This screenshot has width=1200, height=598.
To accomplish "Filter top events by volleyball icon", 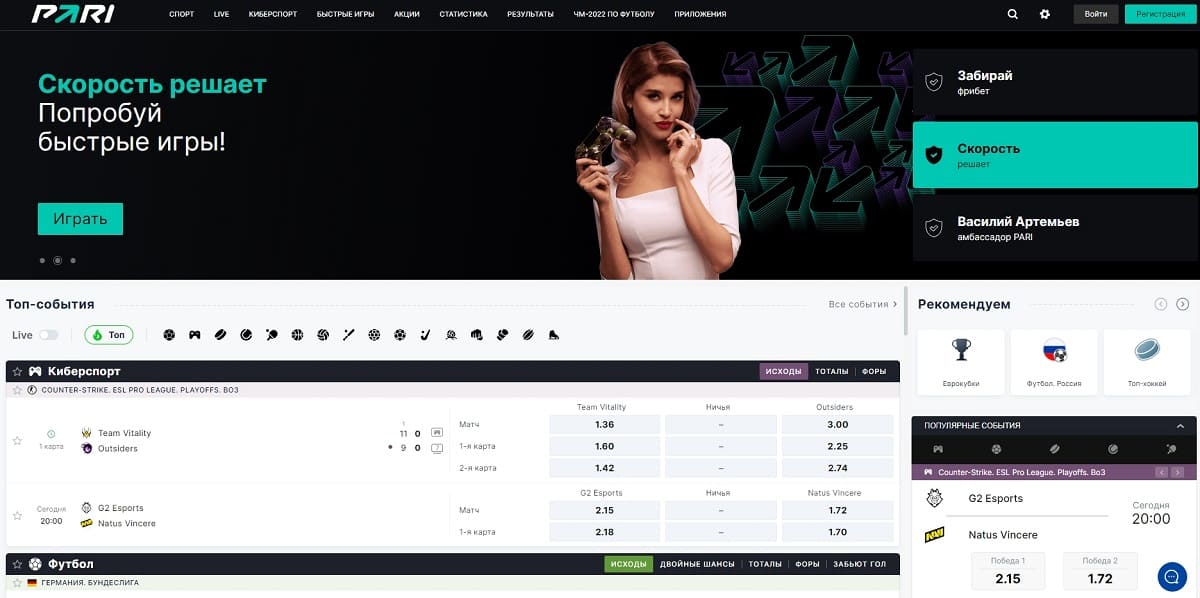I will click(x=323, y=335).
